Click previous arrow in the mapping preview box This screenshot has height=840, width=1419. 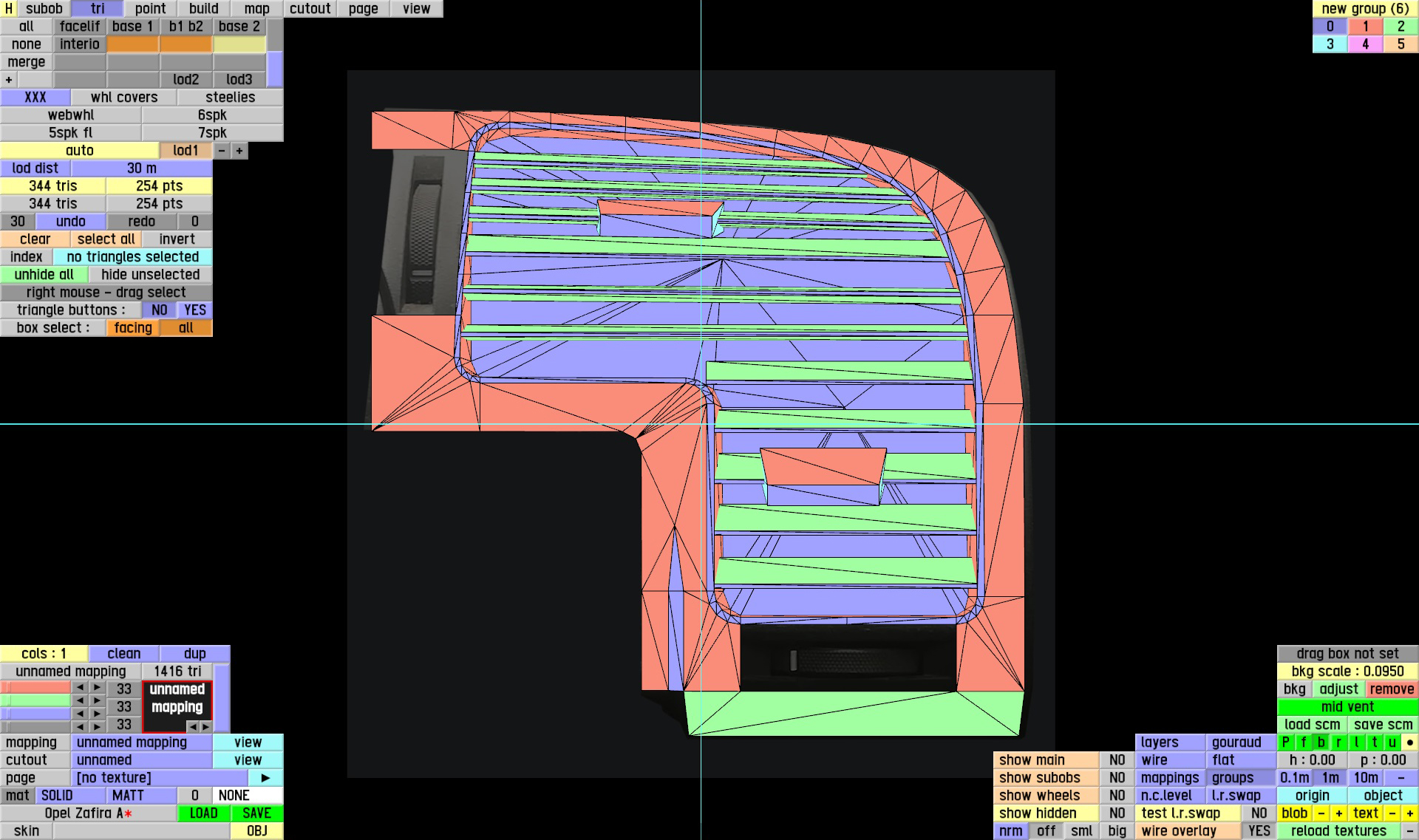click(193, 727)
